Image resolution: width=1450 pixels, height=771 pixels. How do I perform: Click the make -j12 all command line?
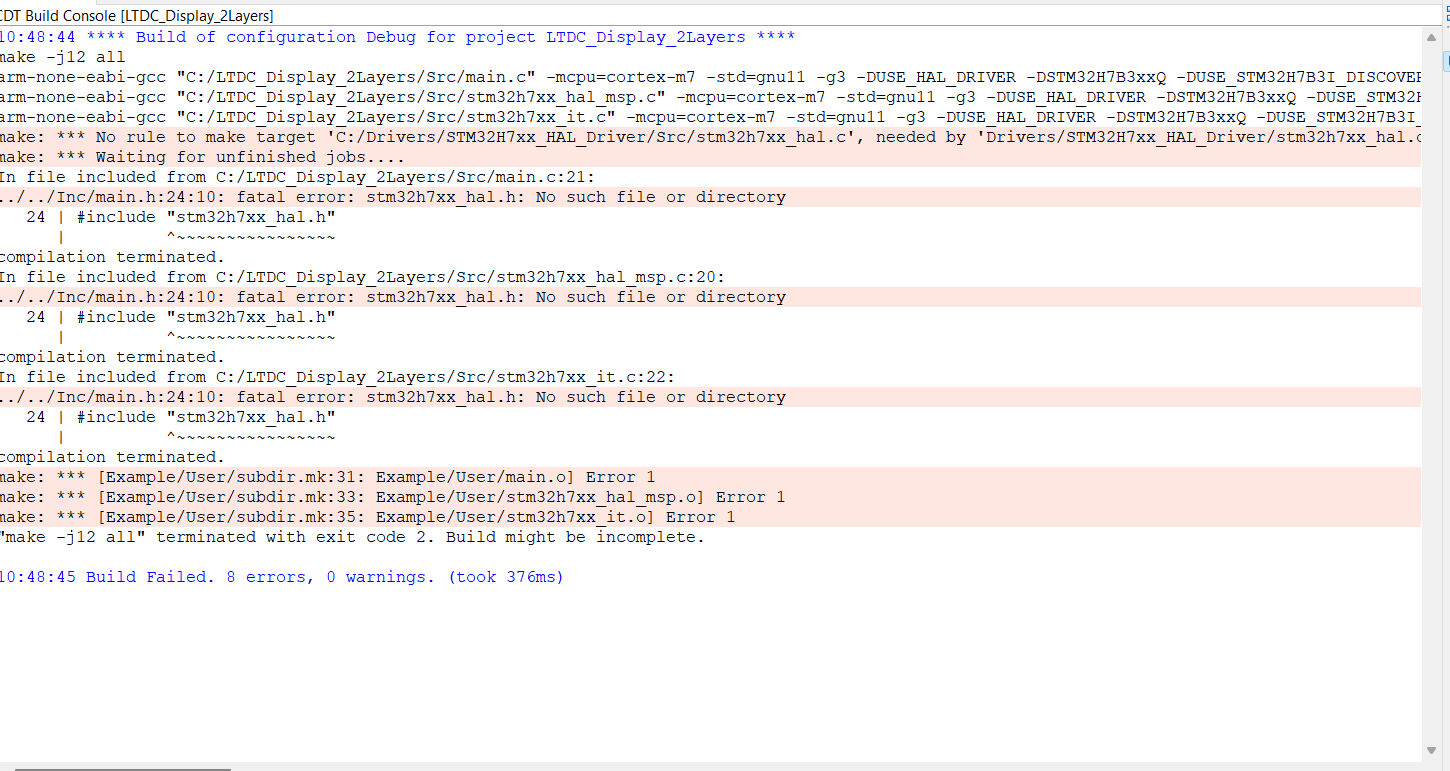60,56
